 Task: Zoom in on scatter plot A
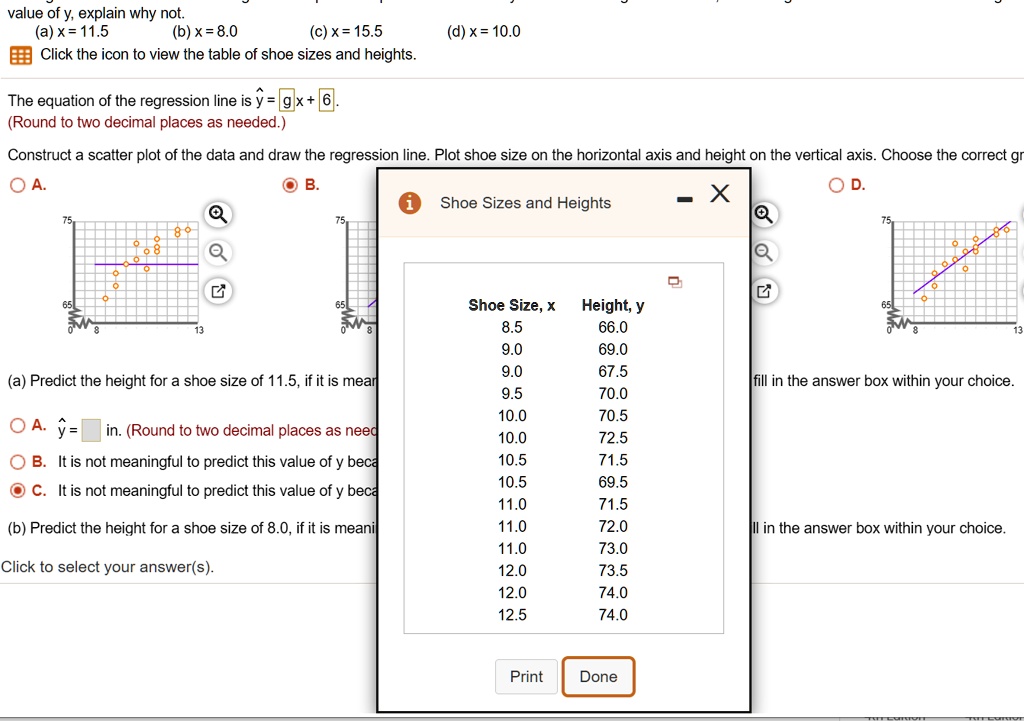pyautogui.click(x=218, y=214)
